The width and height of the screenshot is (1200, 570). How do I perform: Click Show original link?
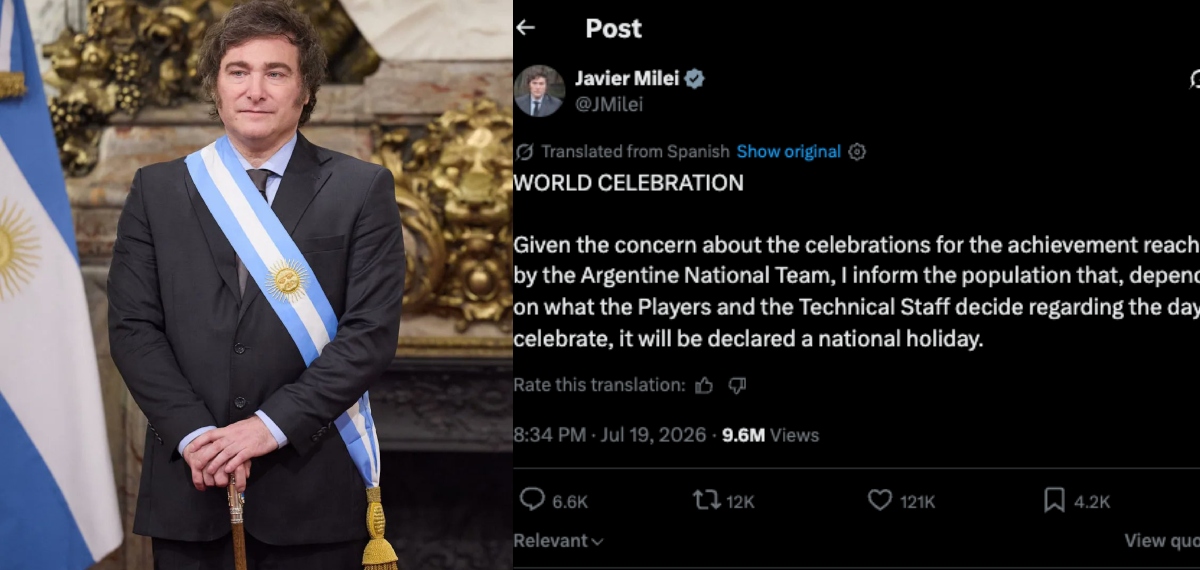point(789,152)
